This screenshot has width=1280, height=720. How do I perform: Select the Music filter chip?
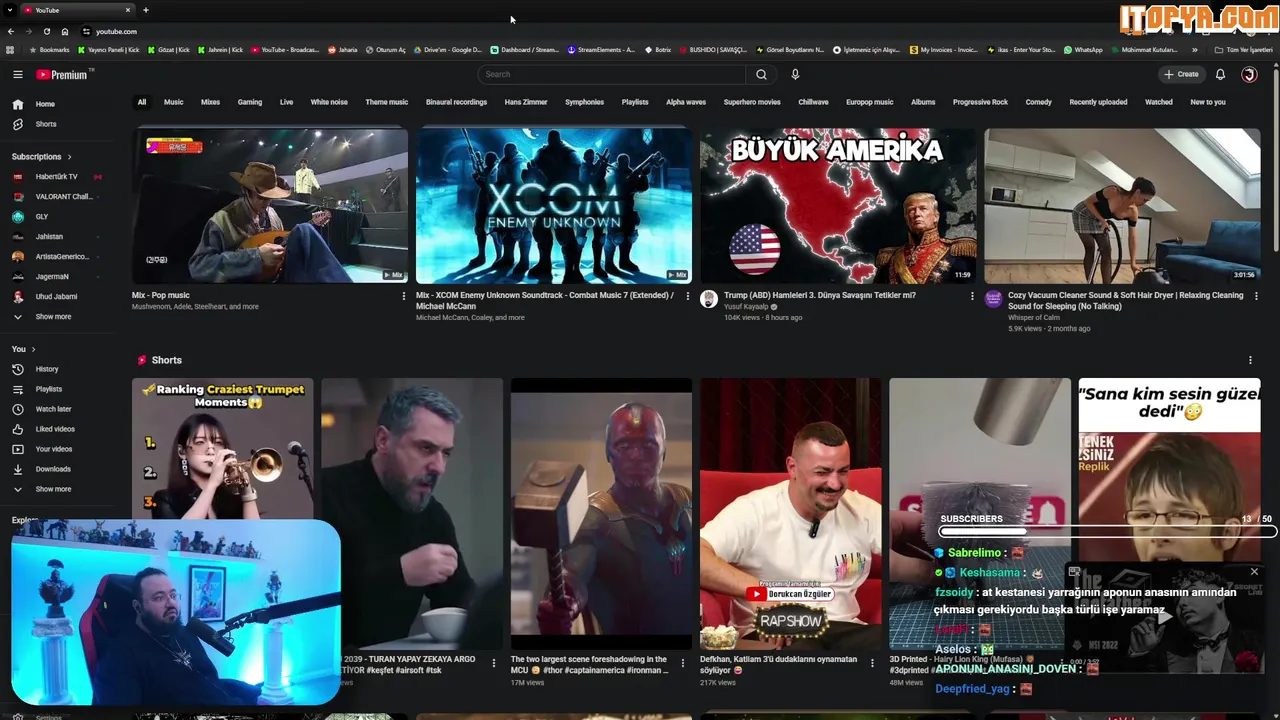[174, 102]
